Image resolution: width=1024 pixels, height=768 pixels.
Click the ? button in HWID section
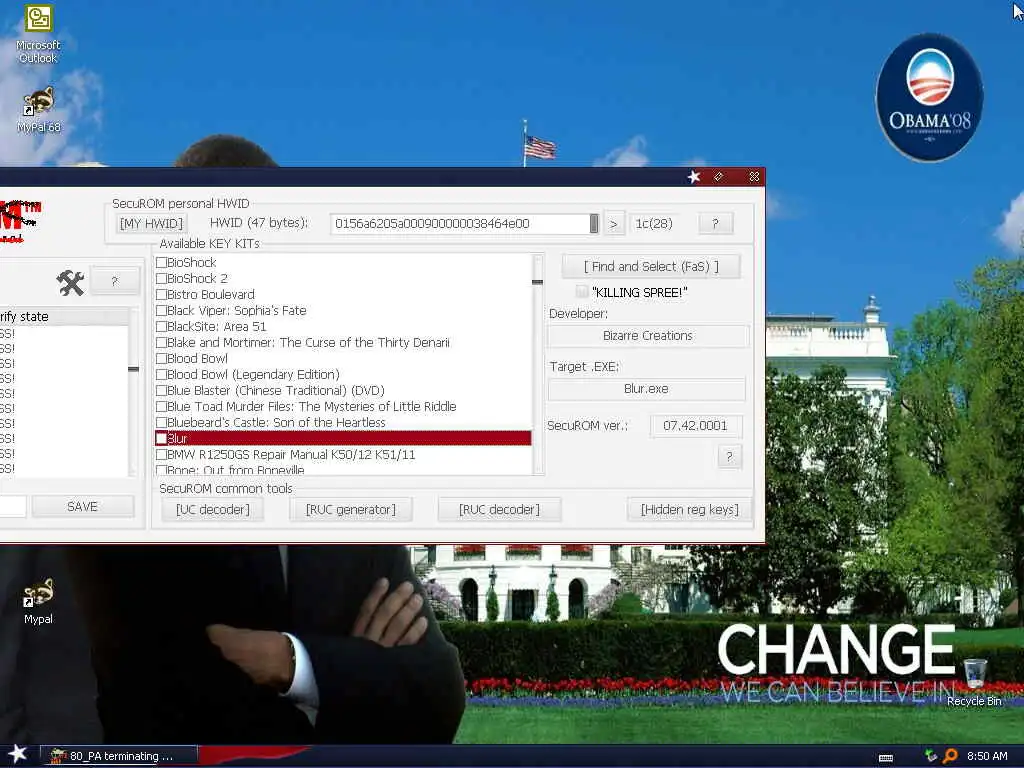pyautogui.click(x=716, y=223)
